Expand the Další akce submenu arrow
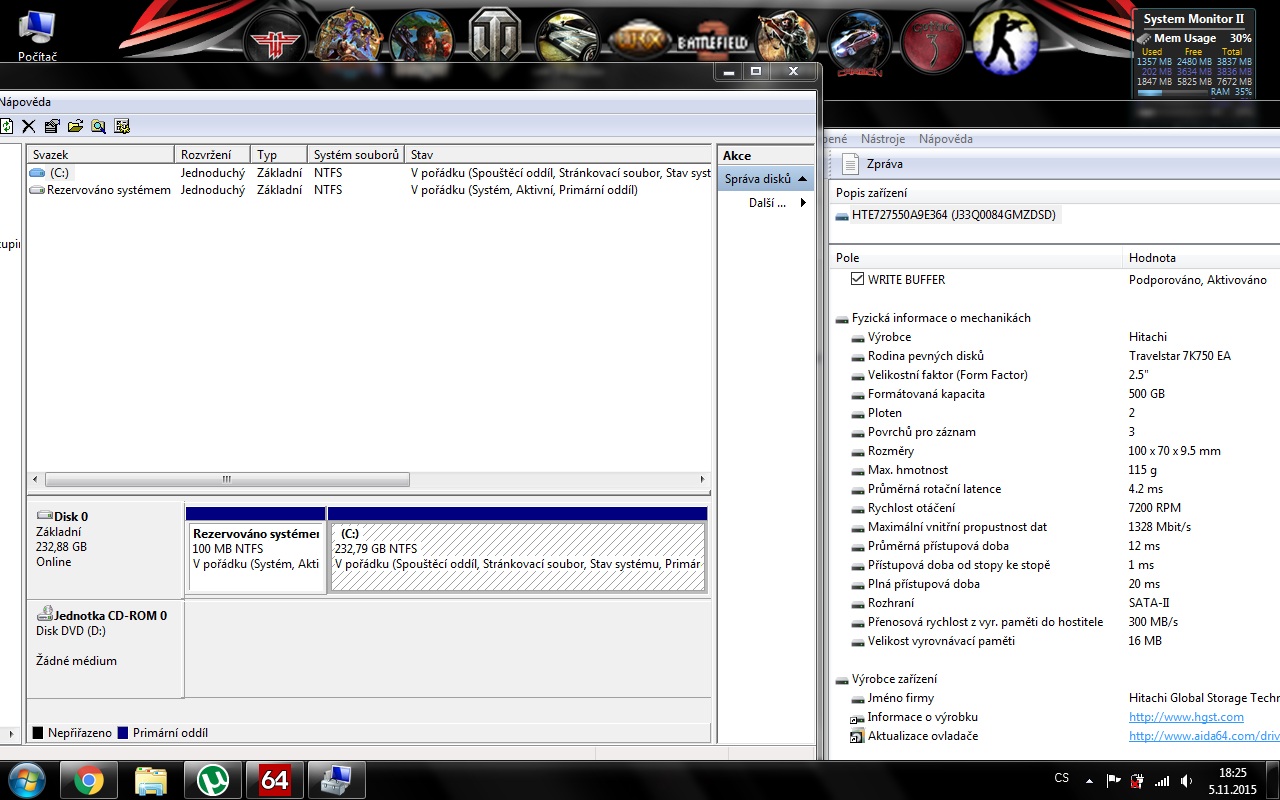The height and width of the screenshot is (800, 1280). 802,203
